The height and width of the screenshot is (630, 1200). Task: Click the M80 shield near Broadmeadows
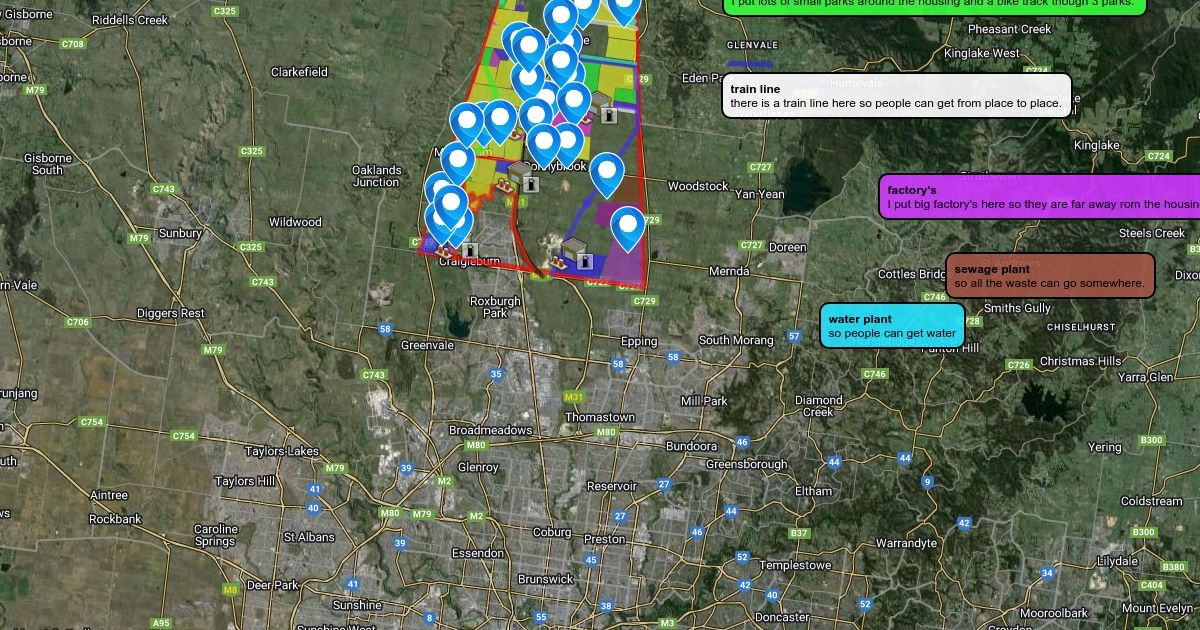(476, 445)
